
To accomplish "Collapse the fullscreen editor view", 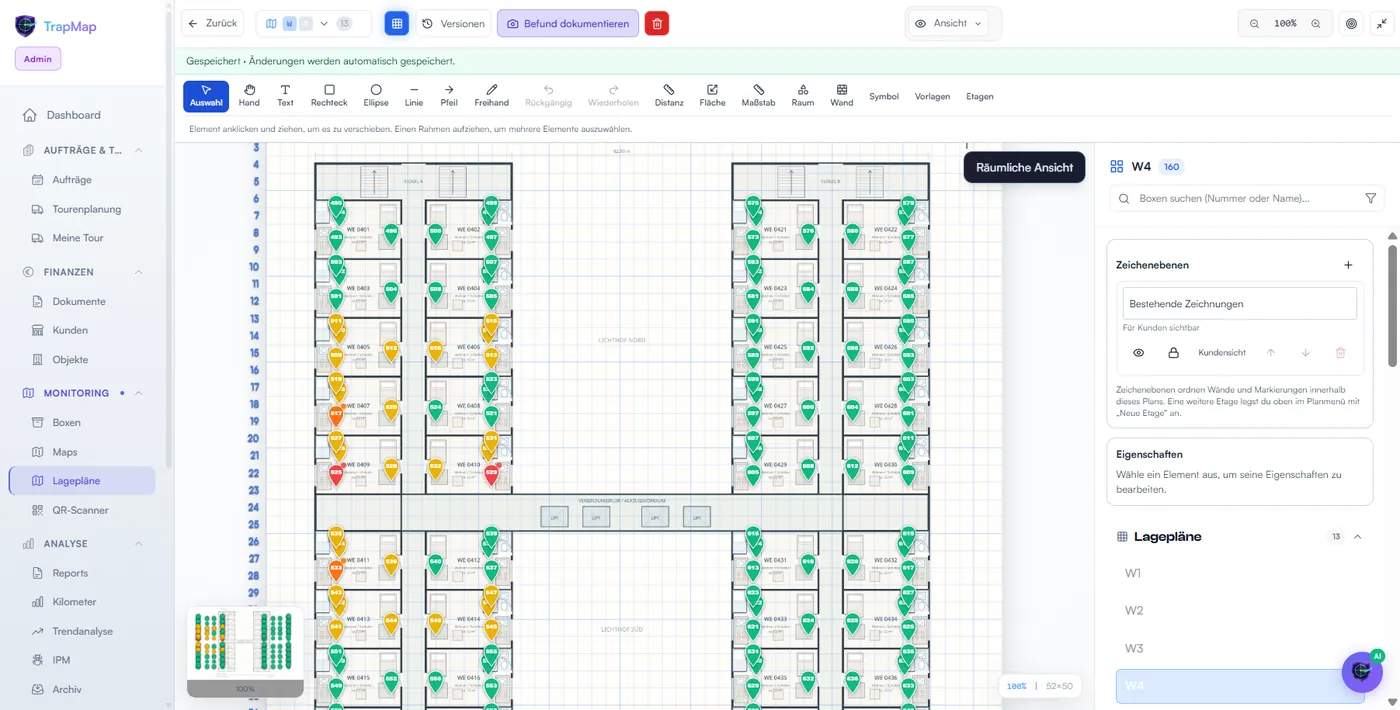I will [x=1382, y=23].
